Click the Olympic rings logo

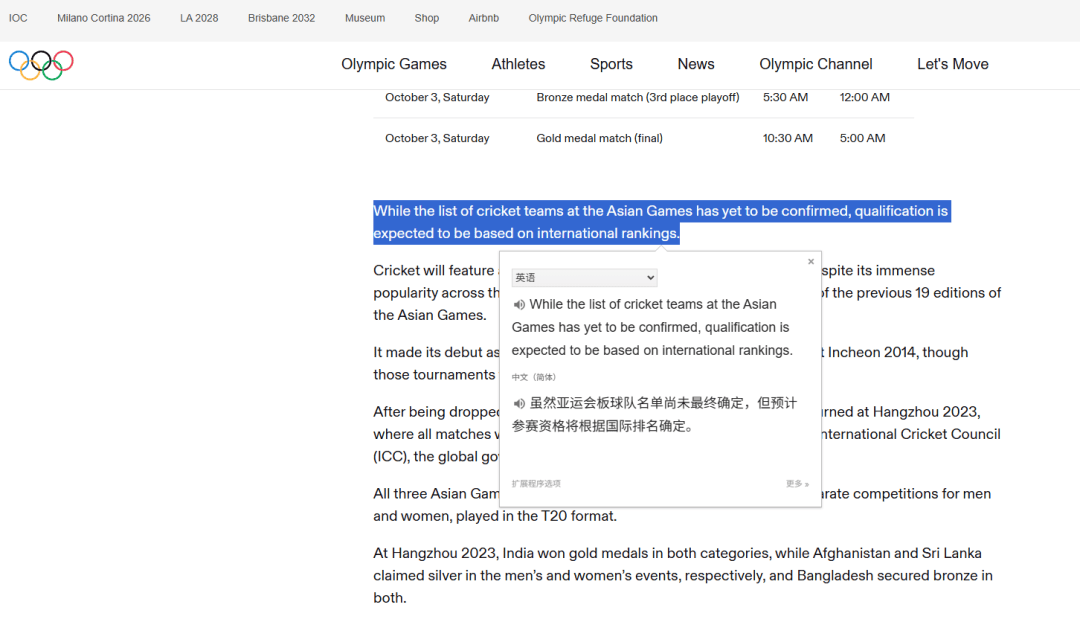click(x=41, y=65)
